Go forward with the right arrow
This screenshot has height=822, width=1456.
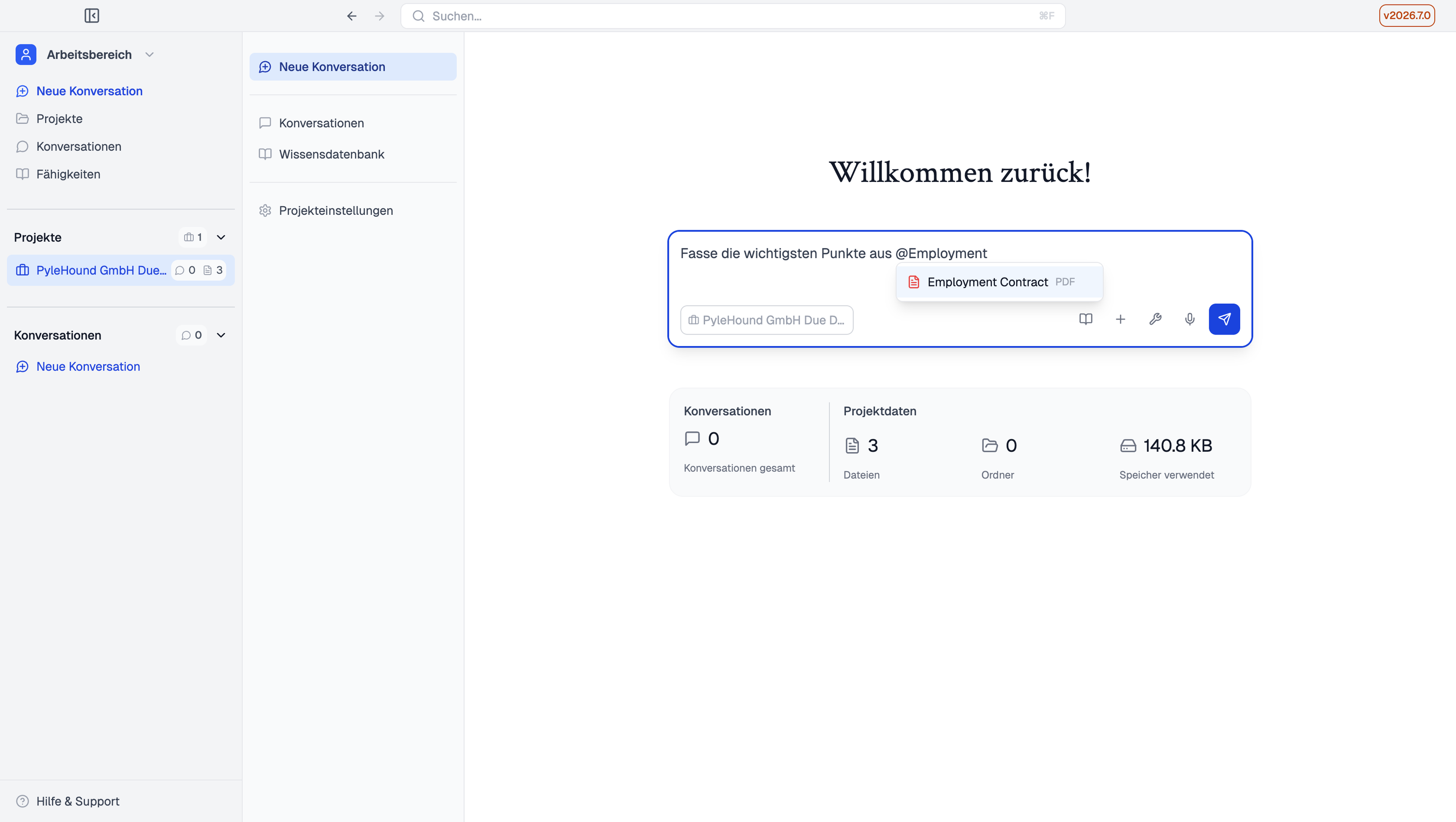tap(380, 16)
